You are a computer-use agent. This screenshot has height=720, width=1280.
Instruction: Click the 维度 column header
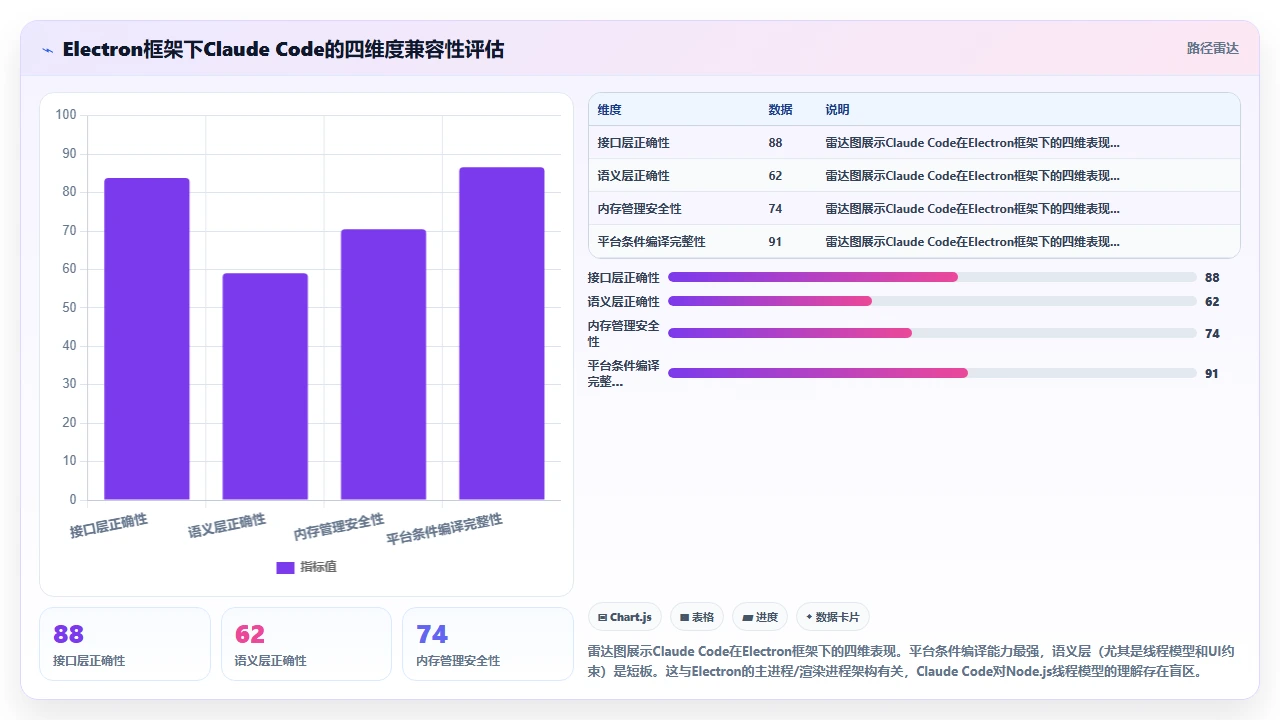609,110
